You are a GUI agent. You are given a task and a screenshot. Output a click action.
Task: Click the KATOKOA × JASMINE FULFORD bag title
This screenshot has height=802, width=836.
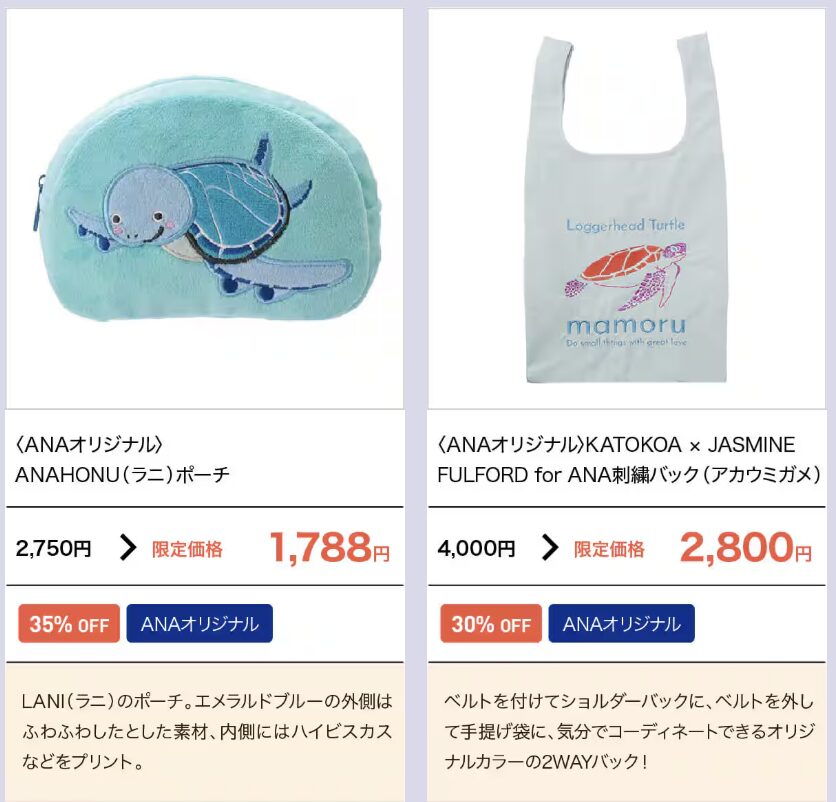point(629,459)
